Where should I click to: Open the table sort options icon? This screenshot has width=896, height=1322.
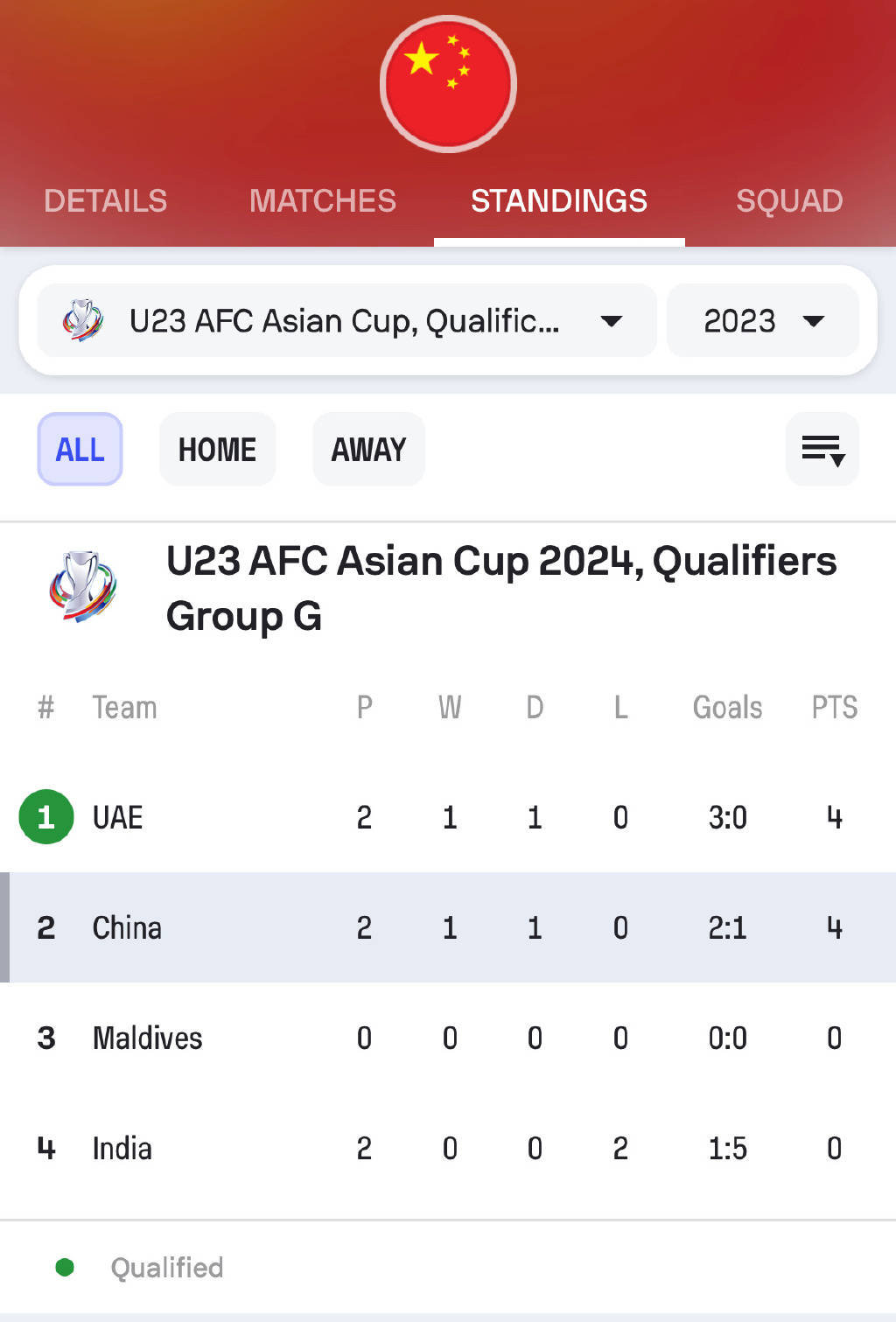822,450
